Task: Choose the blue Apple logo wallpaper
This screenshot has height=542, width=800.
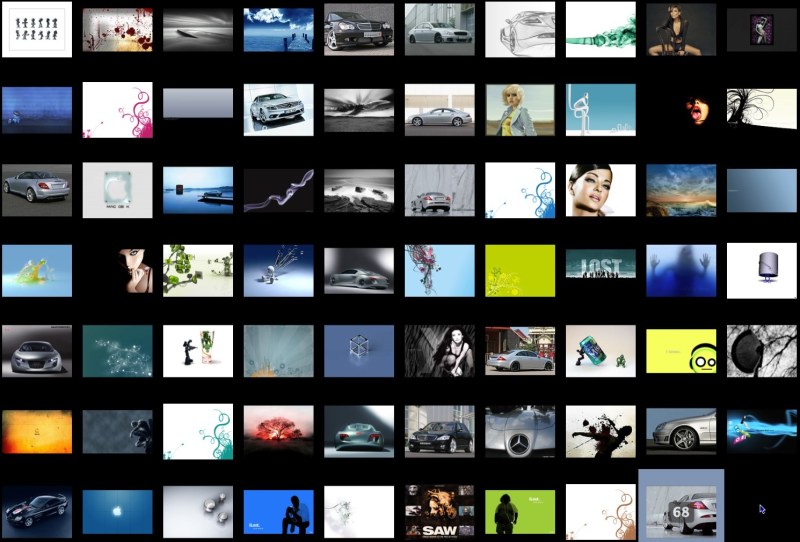Action: pos(117,512)
